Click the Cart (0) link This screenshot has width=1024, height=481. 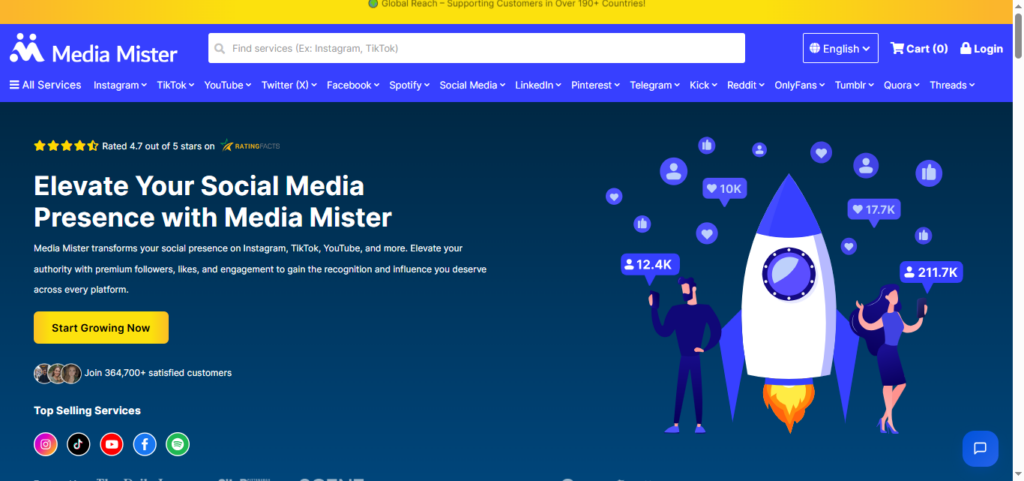tap(919, 48)
